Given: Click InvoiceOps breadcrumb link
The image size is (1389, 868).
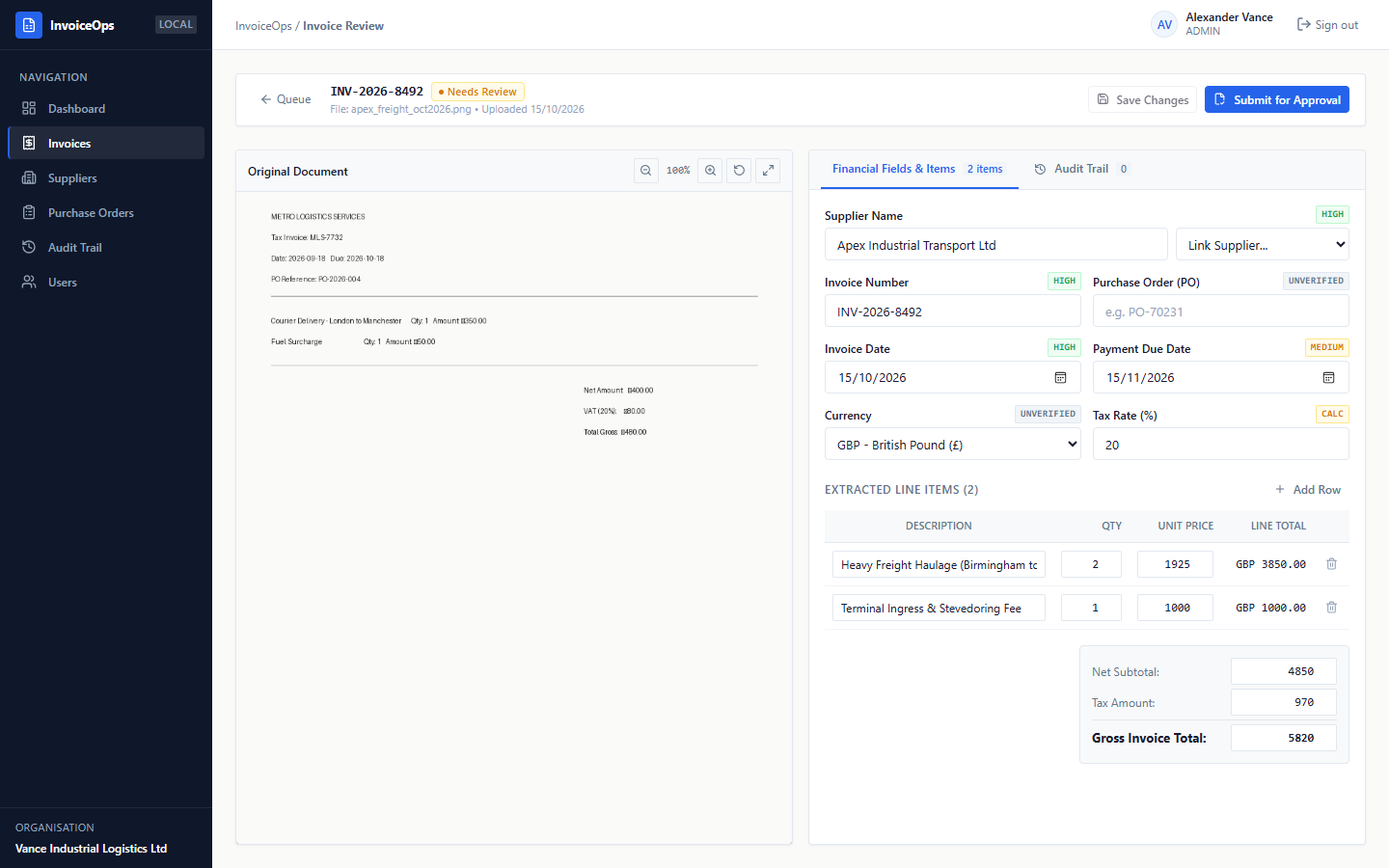Looking at the screenshot, I should pyautogui.click(x=263, y=26).
